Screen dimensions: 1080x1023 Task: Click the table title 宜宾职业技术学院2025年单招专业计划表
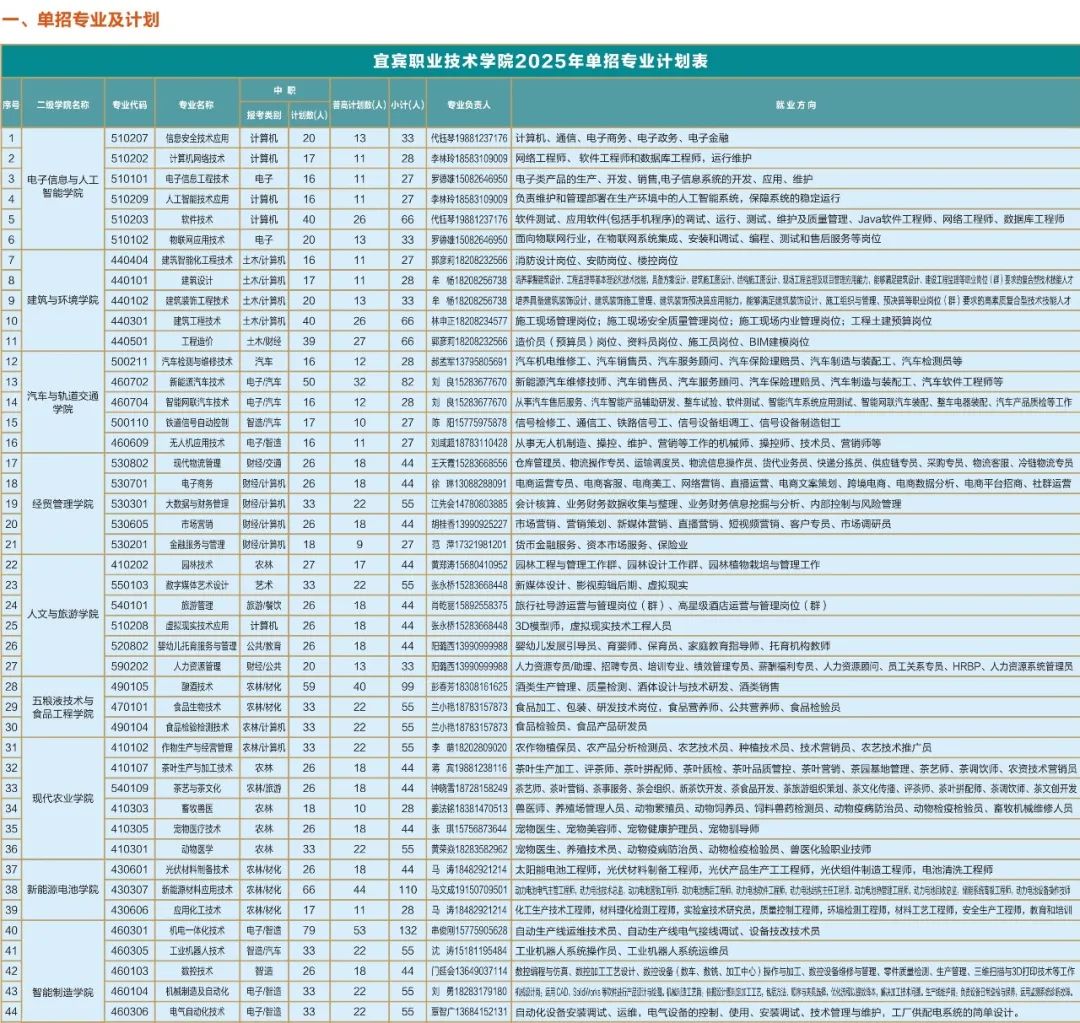(x=540, y=58)
